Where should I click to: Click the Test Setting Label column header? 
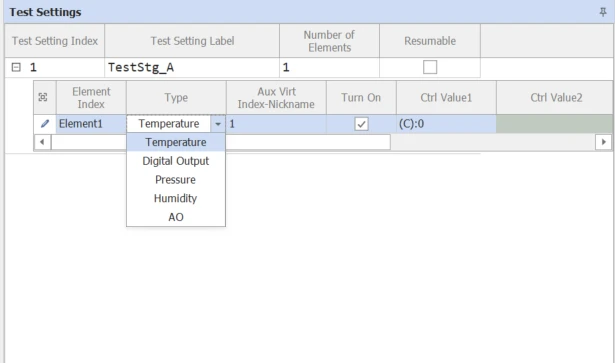click(192, 41)
